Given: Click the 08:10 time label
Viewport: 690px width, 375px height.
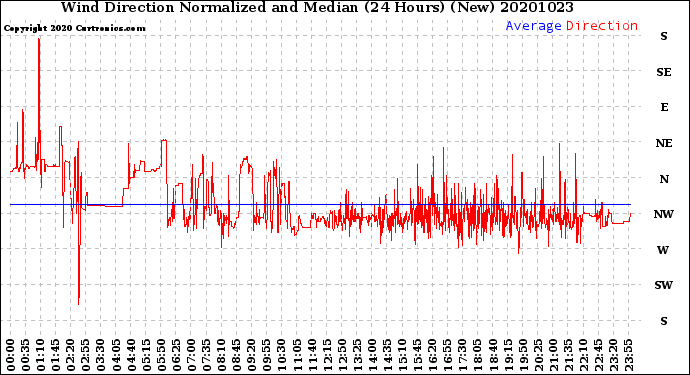Looking at the screenshot, I should pos(221,355).
